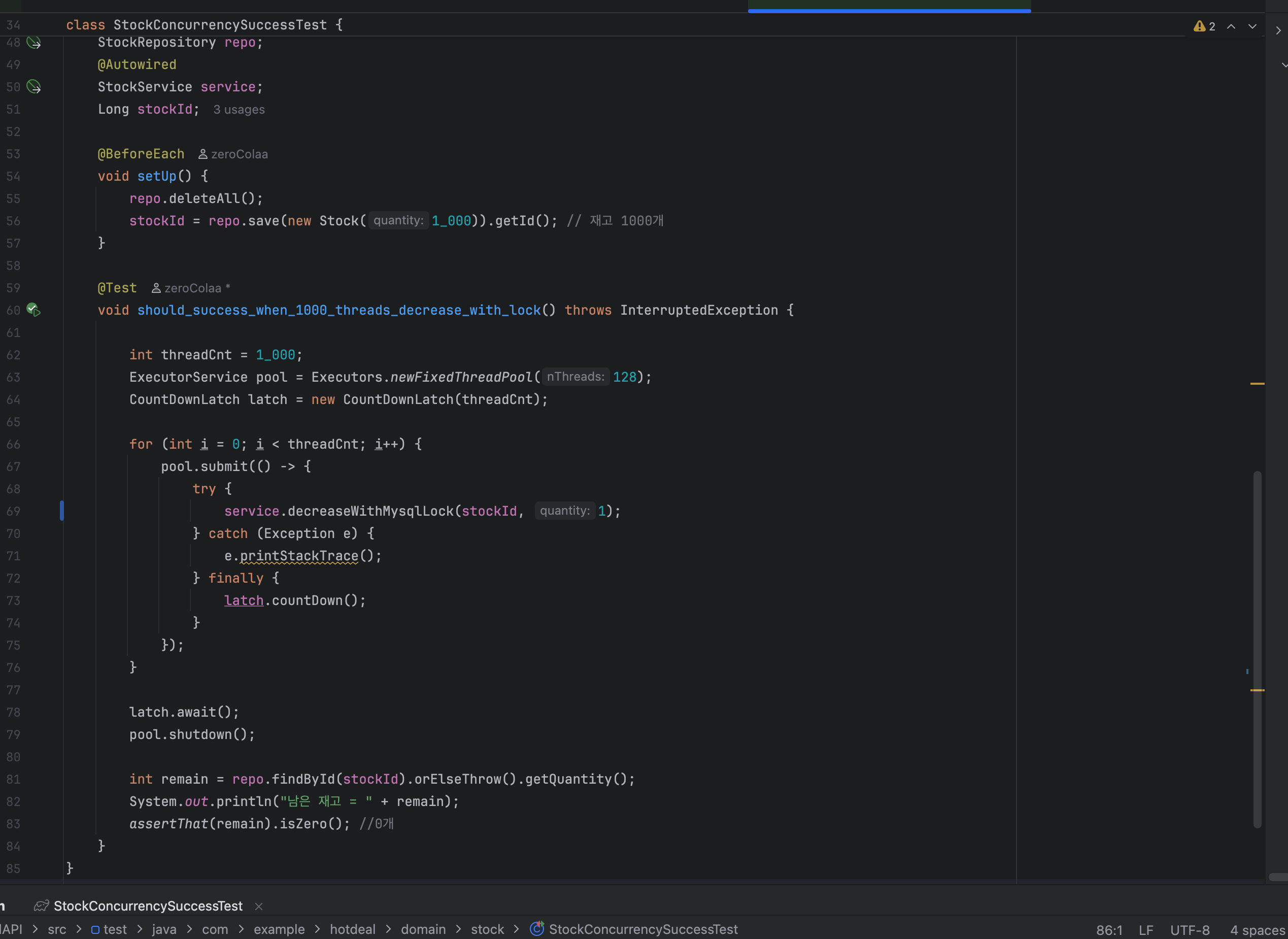Click the zeroColaa author hint above setUp
The width and height of the screenshot is (1288, 939).
pos(233,155)
